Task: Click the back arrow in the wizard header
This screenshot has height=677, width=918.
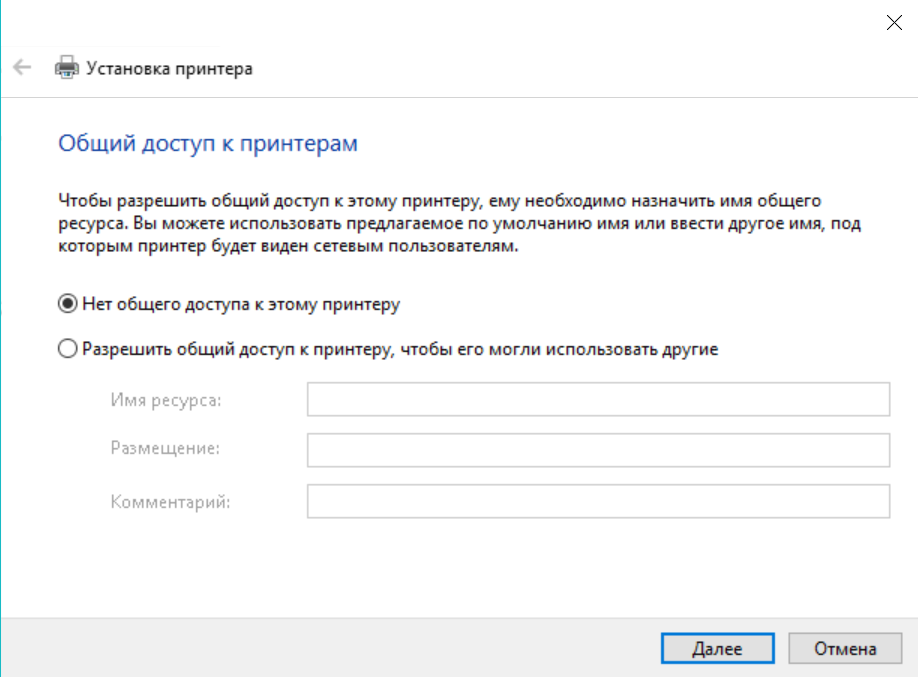Action: click(21, 68)
